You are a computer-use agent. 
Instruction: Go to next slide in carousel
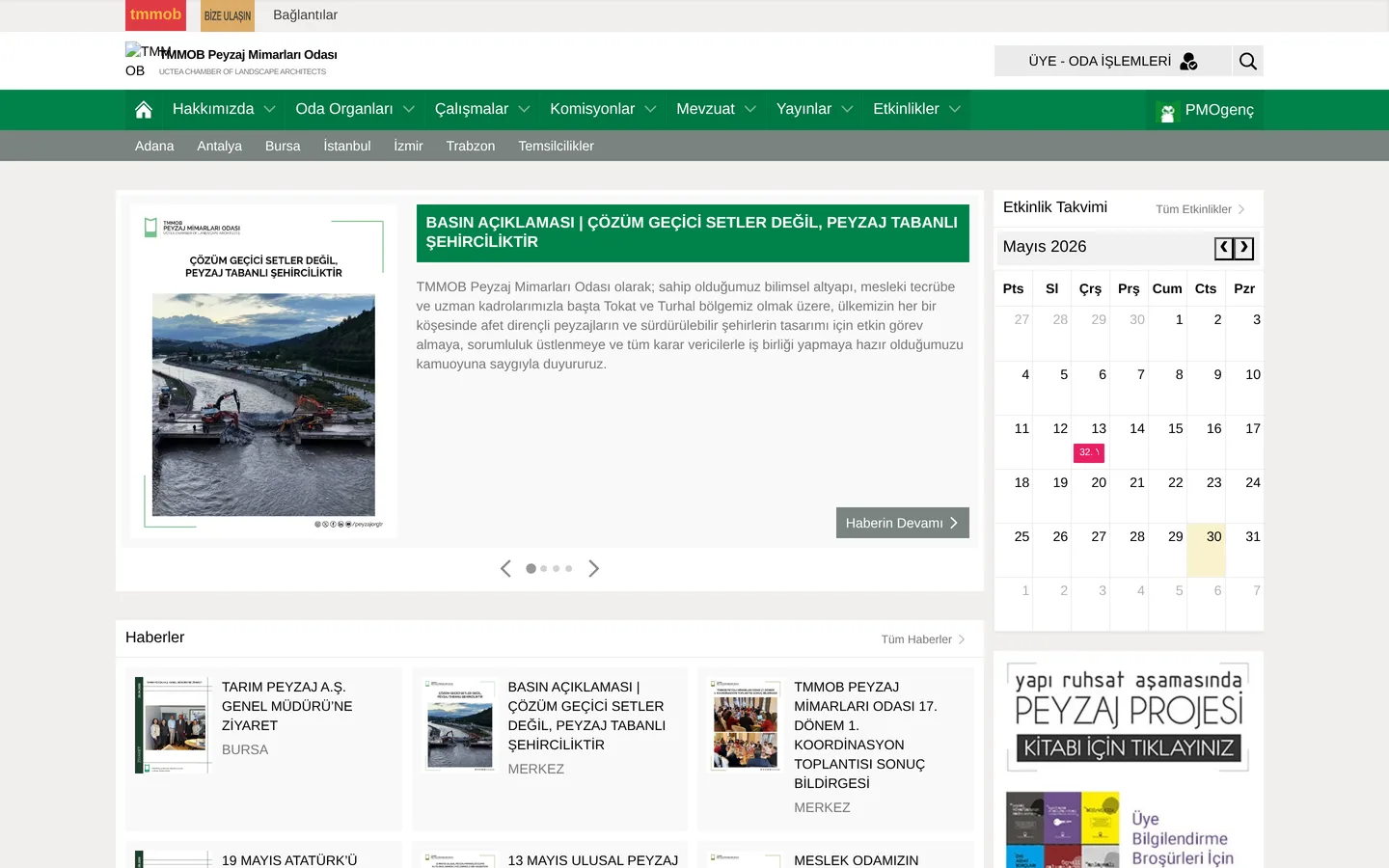594,569
